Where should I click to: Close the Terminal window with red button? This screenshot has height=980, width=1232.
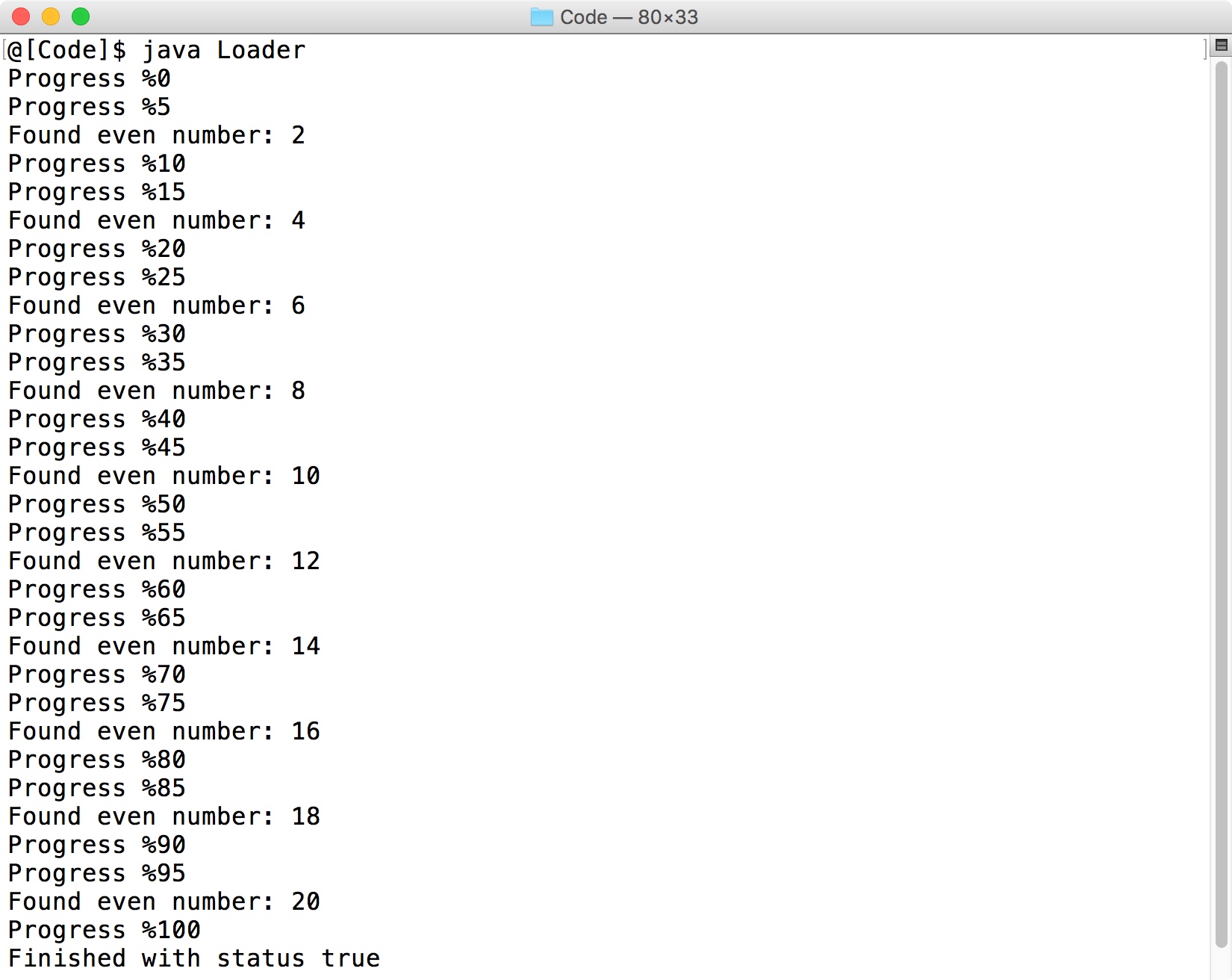21,16
